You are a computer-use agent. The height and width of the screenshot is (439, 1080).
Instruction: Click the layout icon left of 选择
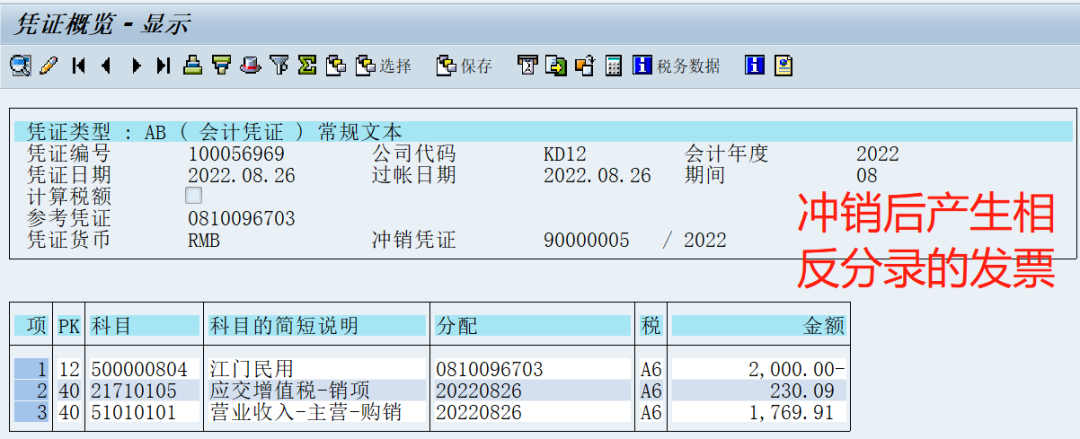pyautogui.click(x=335, y=65)
